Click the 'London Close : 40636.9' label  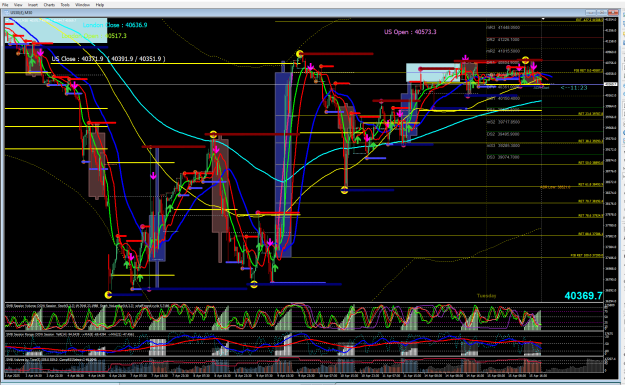115,25
